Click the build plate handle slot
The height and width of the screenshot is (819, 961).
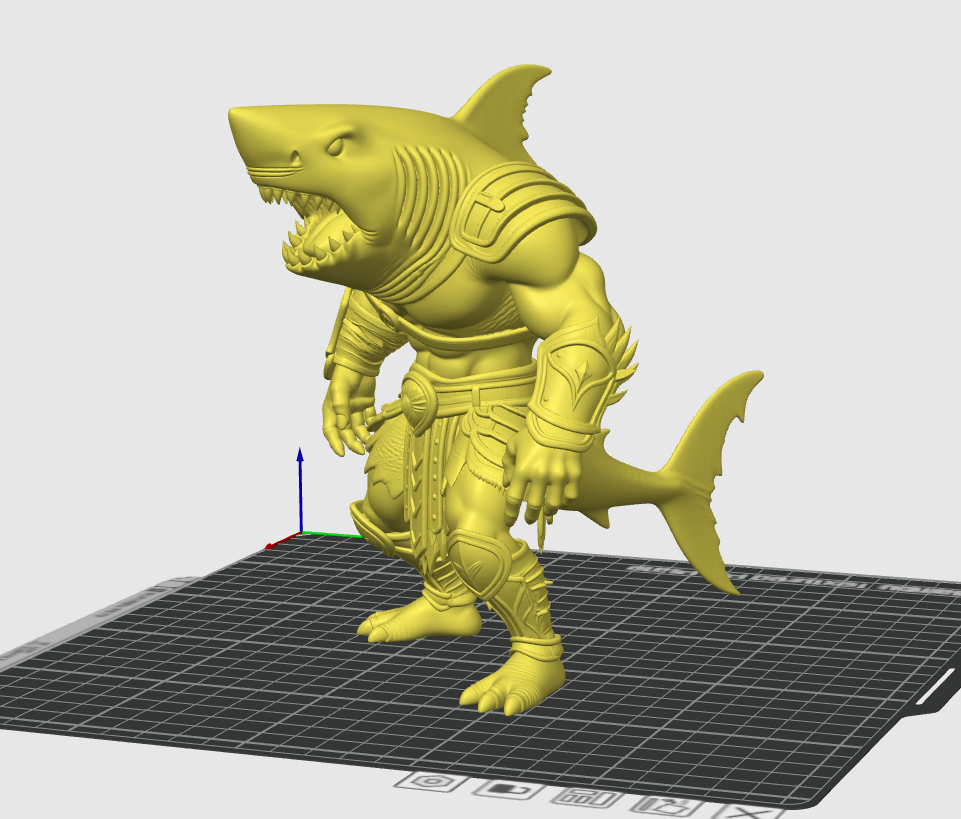[940, 692]
